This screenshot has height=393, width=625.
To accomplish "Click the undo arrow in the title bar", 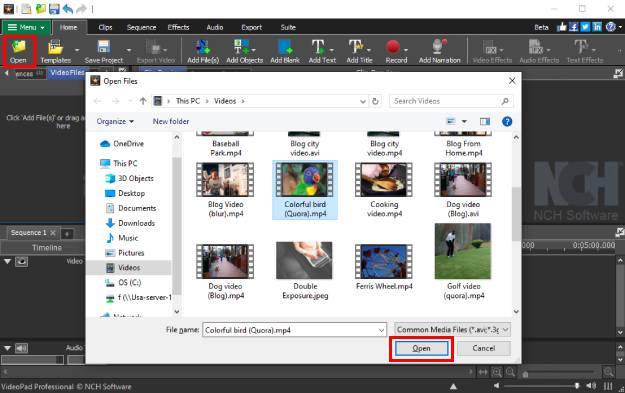I will tap(68, 8).
